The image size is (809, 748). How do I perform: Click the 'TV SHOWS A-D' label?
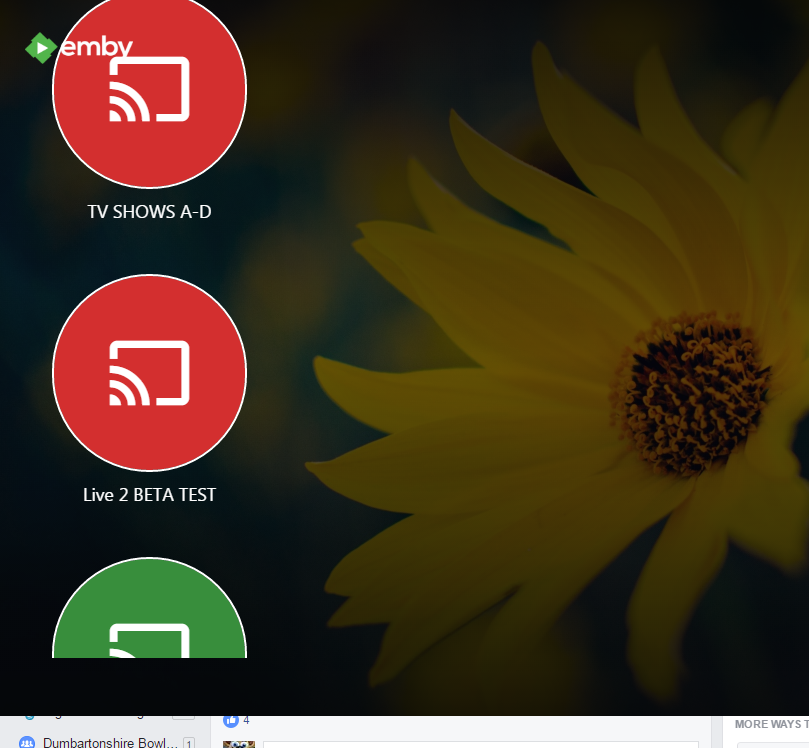tap(150, 212)
